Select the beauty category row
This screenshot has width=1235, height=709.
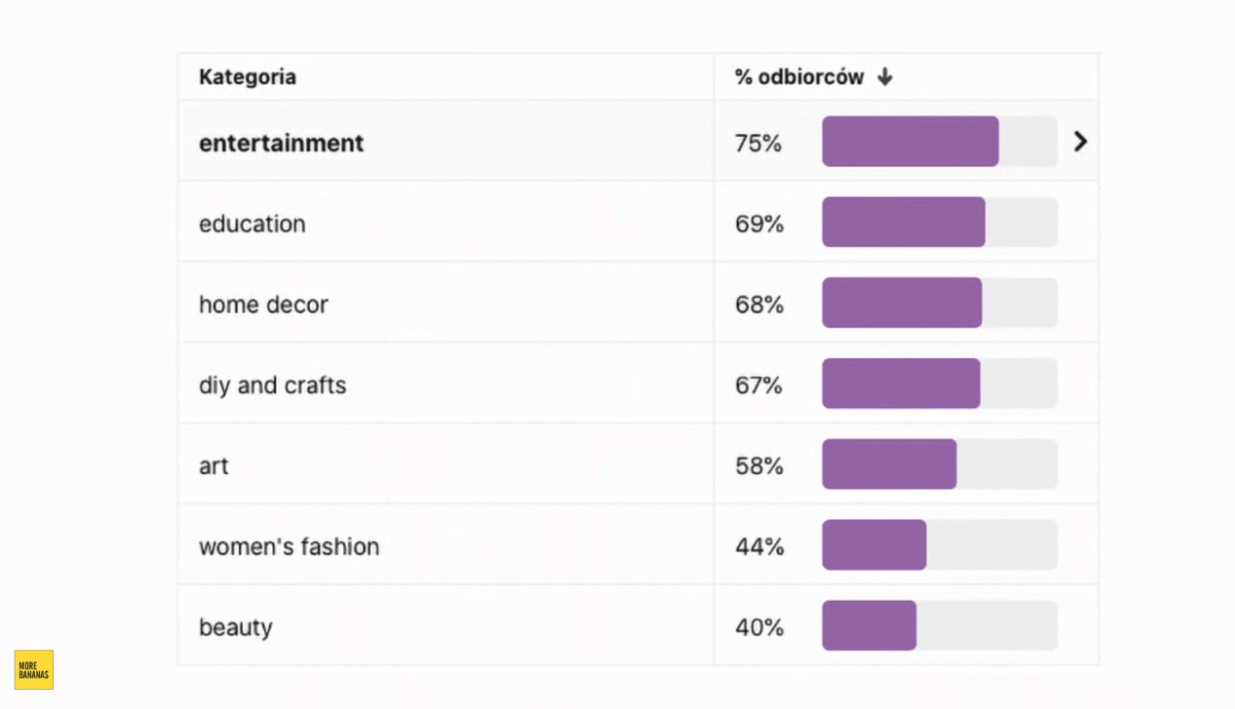(236, 628)
